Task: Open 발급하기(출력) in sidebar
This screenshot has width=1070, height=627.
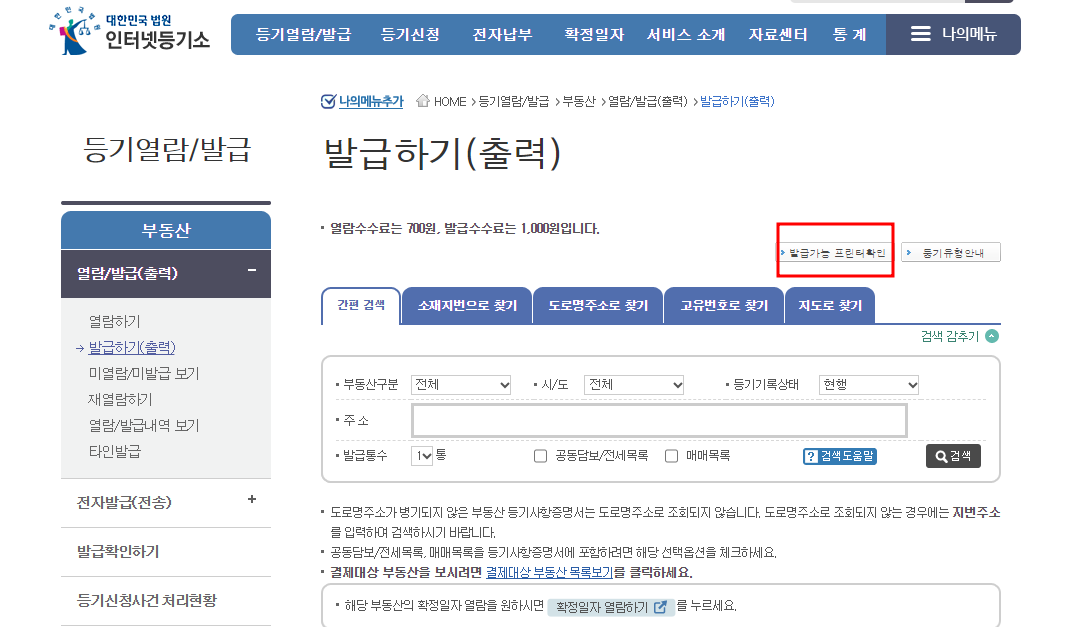Action: 132,347
